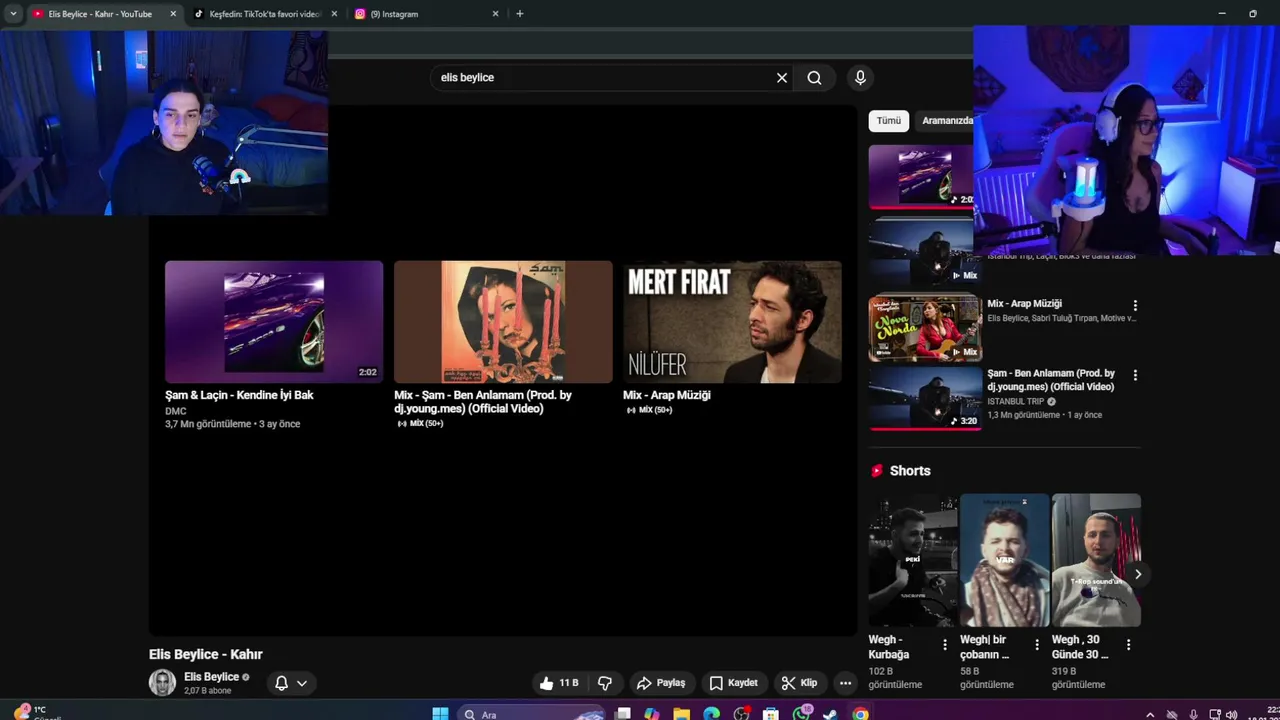Open menu for Şam - Ben Anlamam sidebar video
The image size is (1280, 720).
tap(1134, 375)
